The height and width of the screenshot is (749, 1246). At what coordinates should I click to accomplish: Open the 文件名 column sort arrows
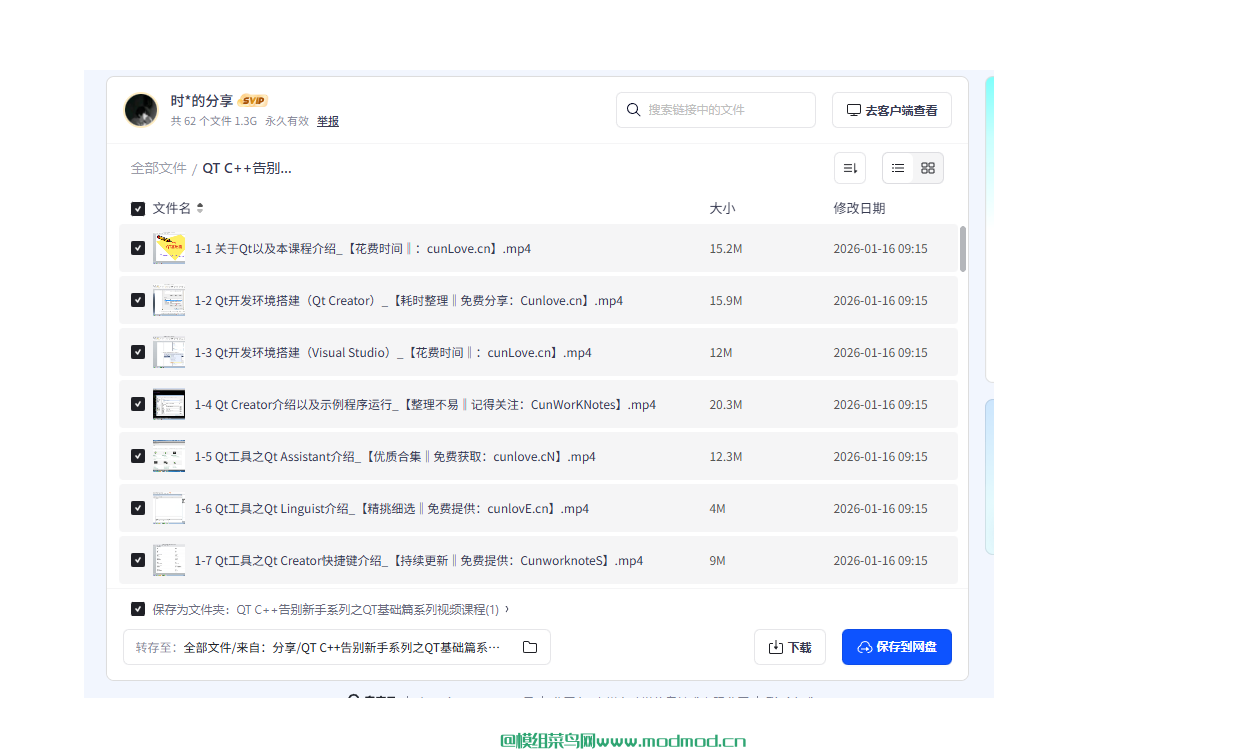pyautogui.click(x=199, y=208)
